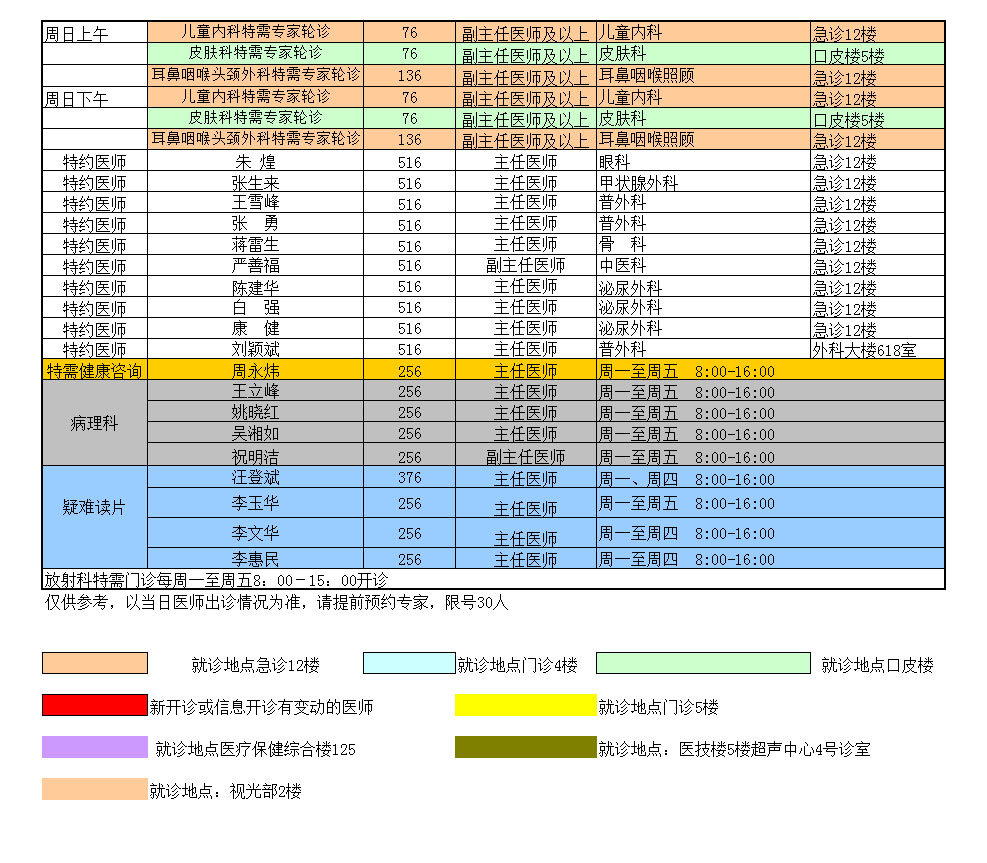Click the light cyan 门诊4楼 legend swatch
987x863 pixels.
[409, 663]
